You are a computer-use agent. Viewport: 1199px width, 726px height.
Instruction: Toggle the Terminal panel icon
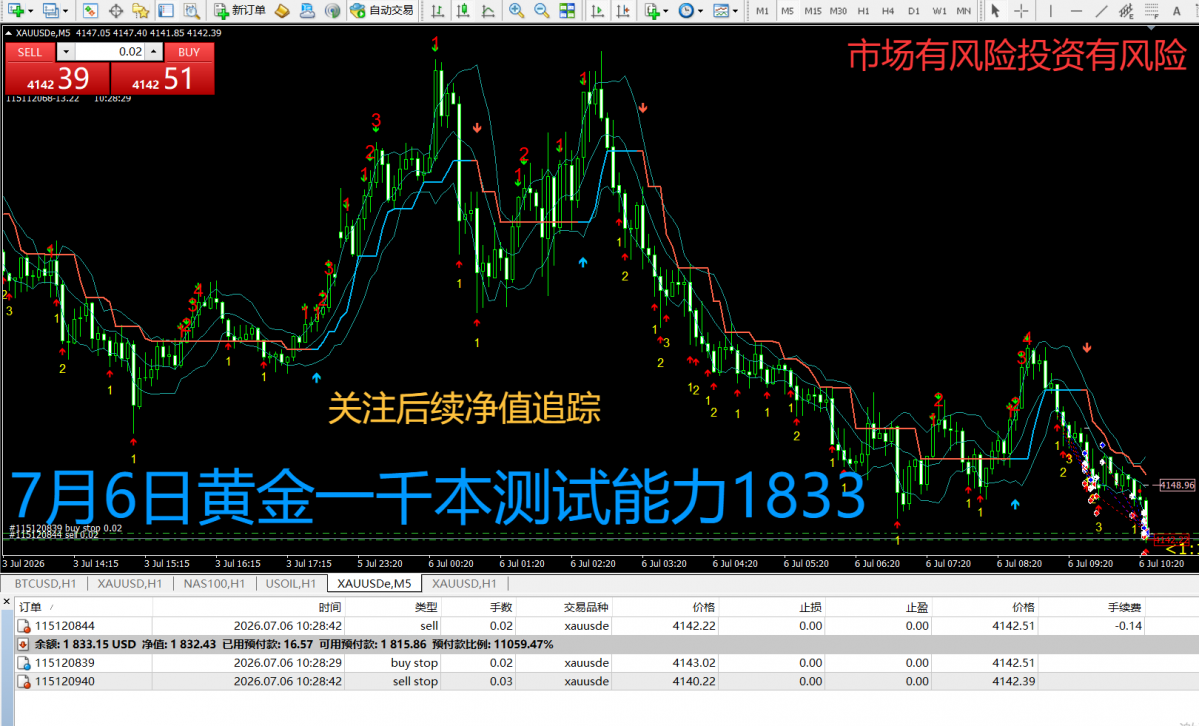[166, 11]
